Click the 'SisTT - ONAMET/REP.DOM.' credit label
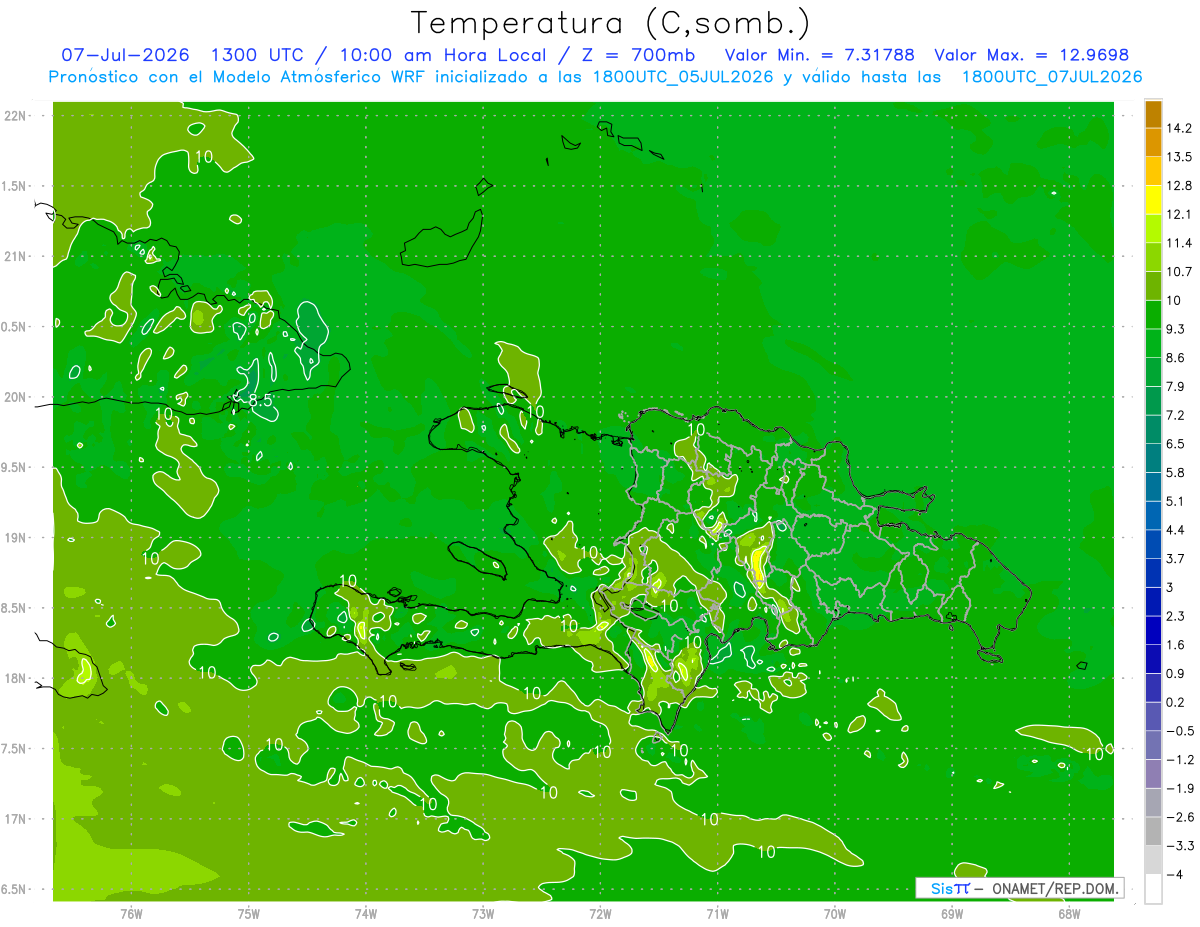Image resolution: width=1200 pixels, height=927 pixels. pyautogui.click(x=1020, y=888)
